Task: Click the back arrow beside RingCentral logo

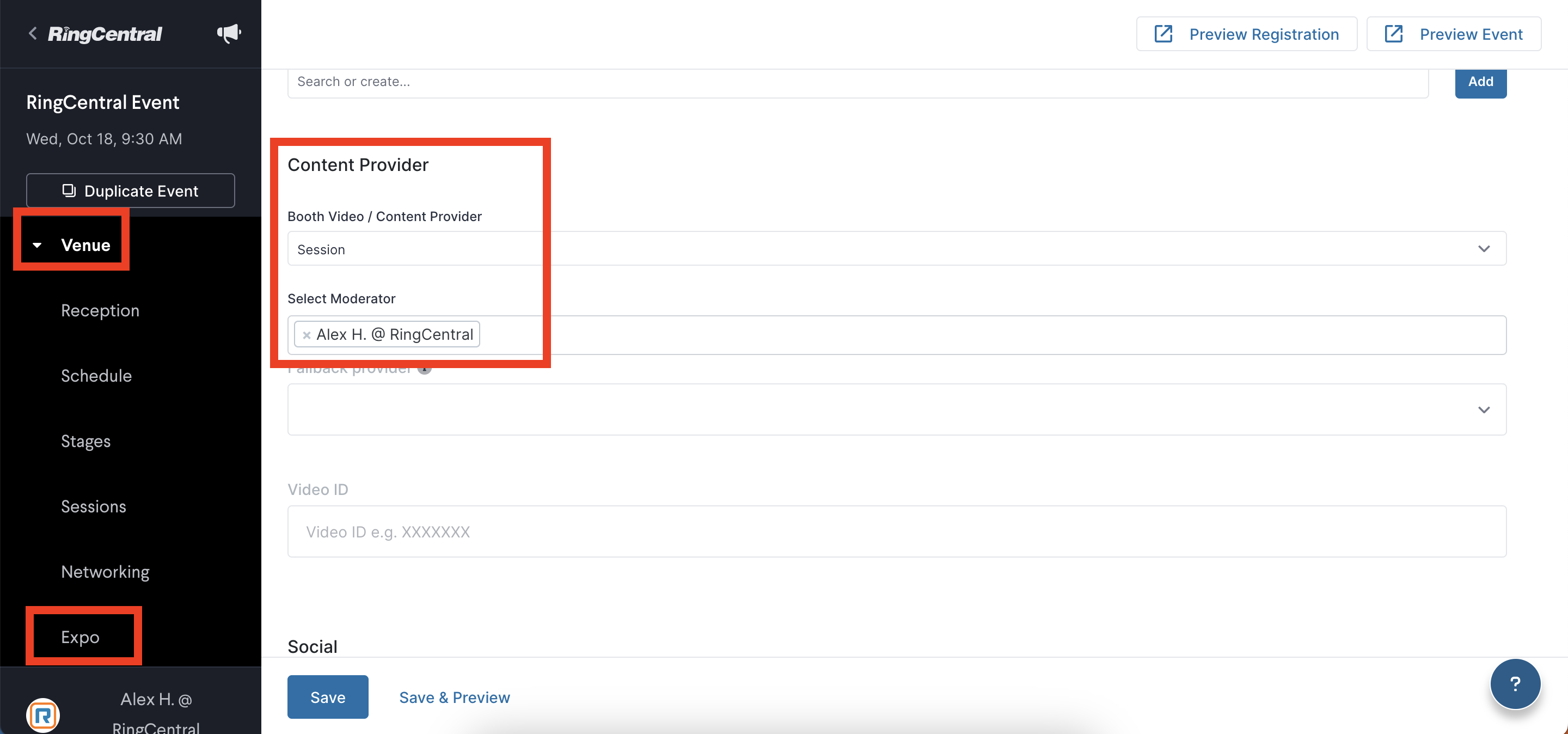Action: coord(33,33)
